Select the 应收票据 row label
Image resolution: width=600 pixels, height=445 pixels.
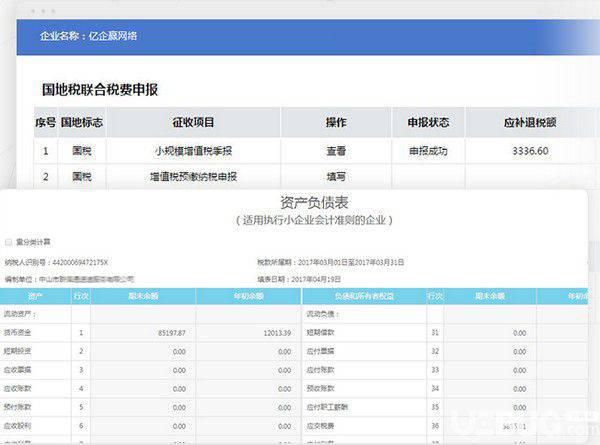point(17,370)
